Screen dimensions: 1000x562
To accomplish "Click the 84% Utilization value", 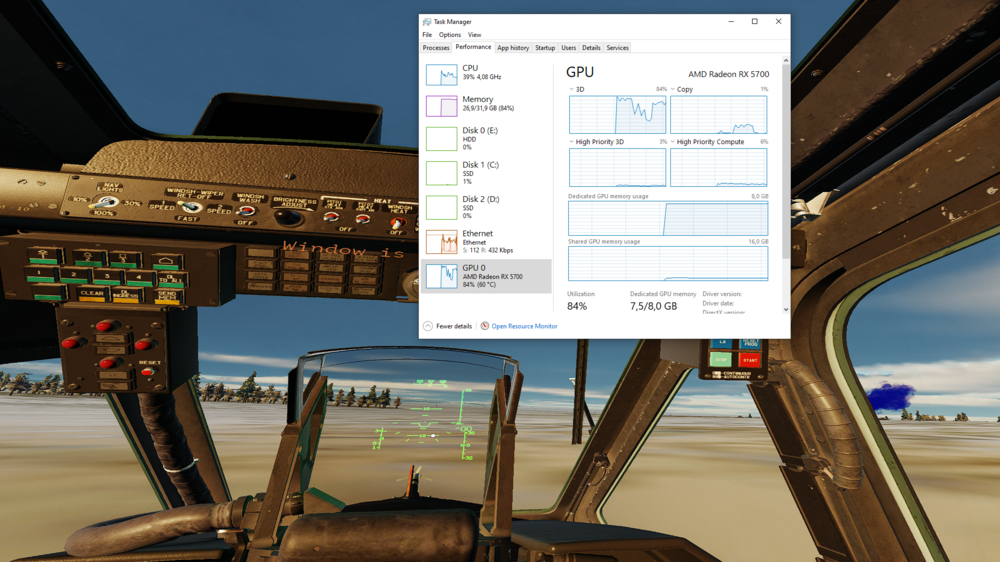I will 577,306.
